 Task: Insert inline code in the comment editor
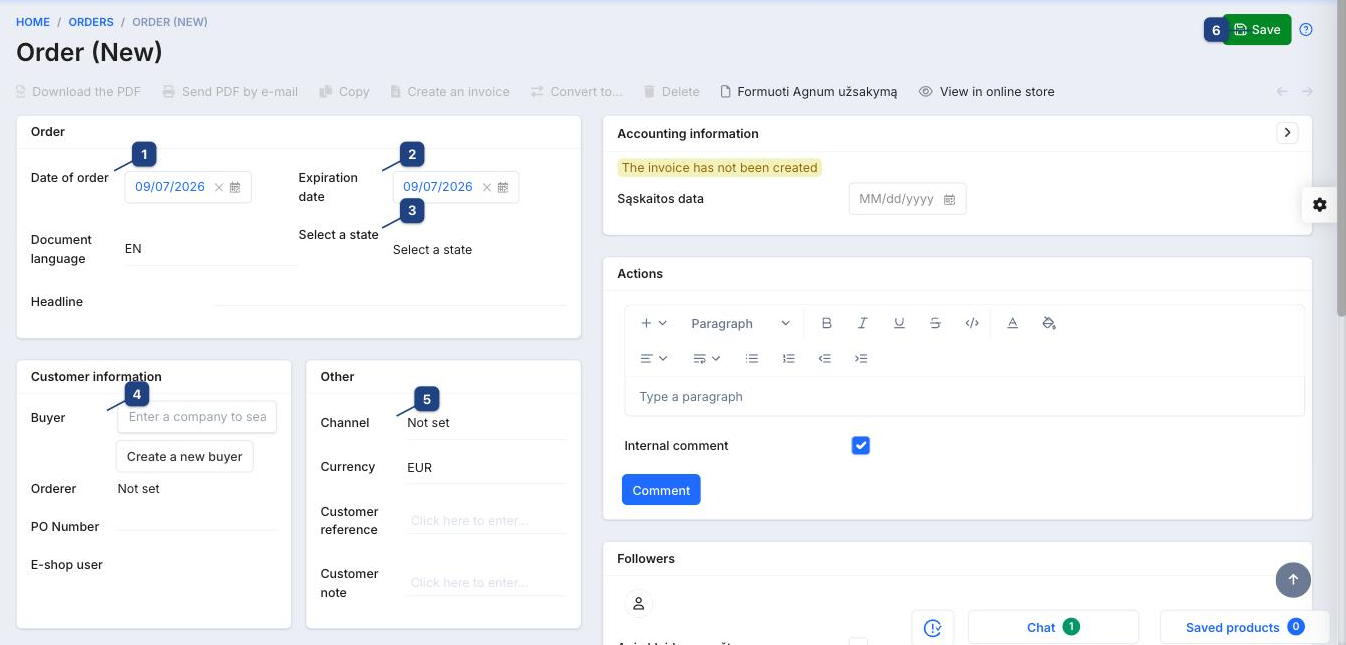coord(971,323)
